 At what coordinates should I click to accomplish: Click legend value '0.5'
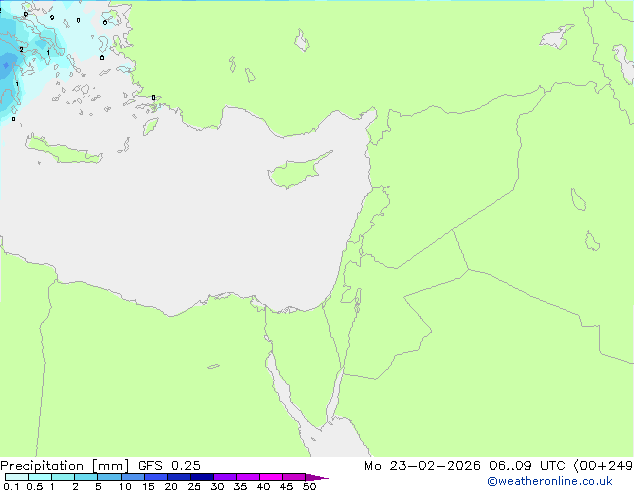pyautogui.click(x=35, y=486)
